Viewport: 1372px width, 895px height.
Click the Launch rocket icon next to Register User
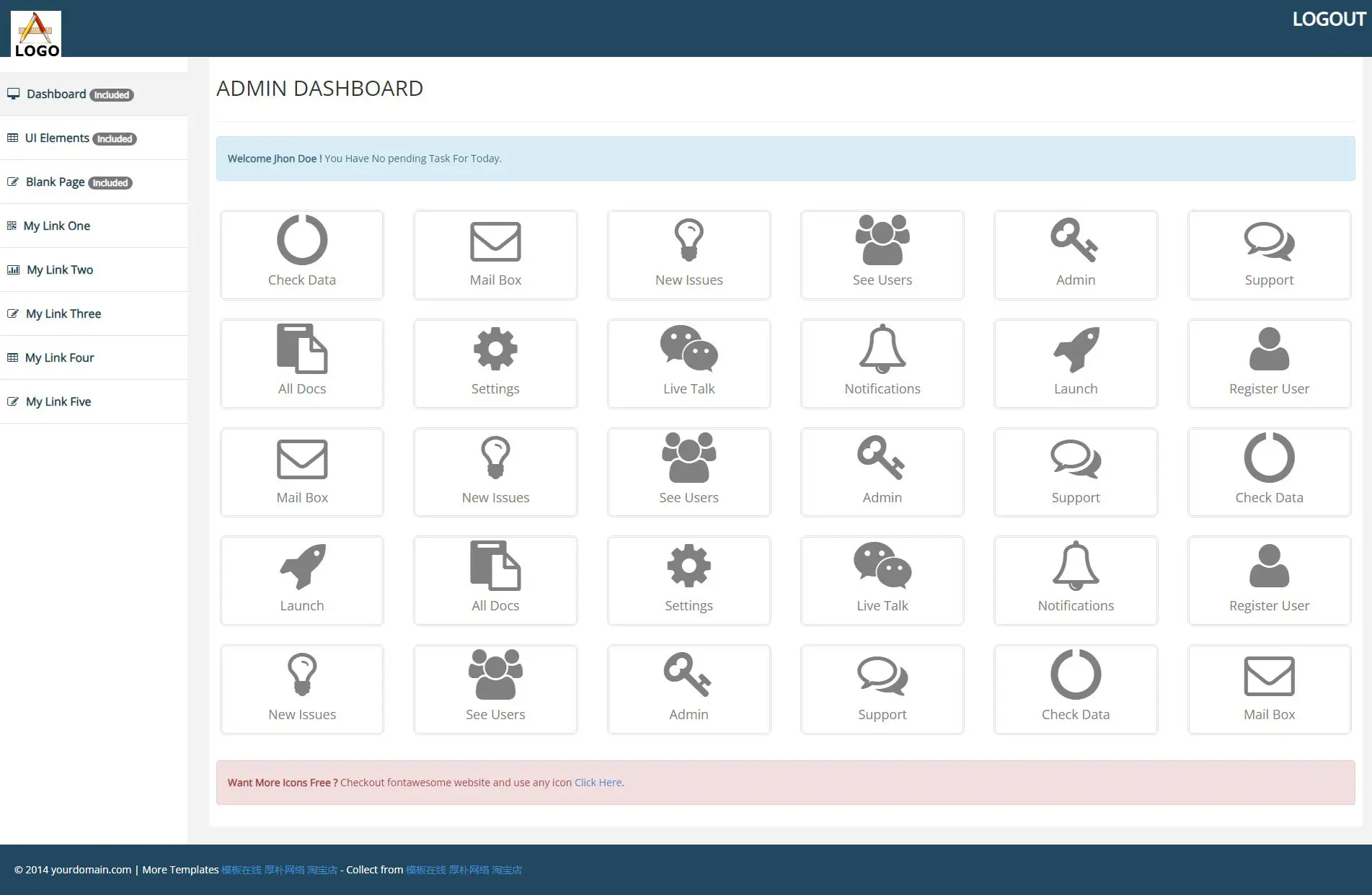click(1075, 349)
